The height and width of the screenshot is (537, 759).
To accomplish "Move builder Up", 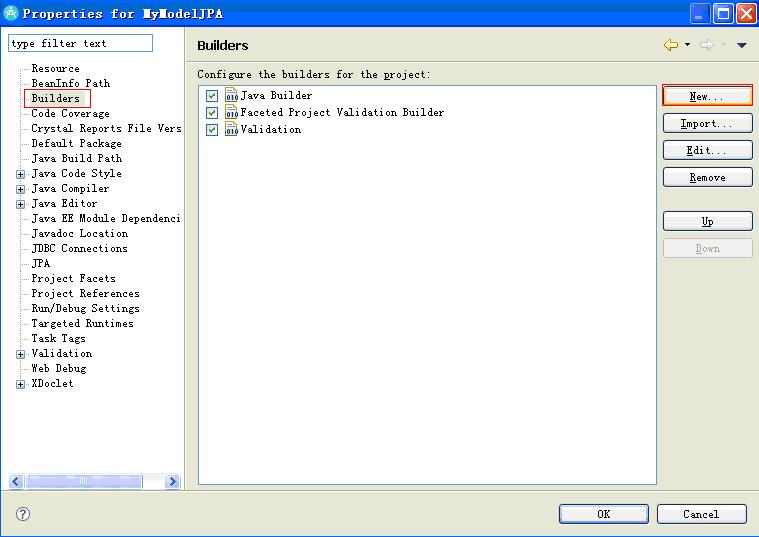I will pyautogui.click(x=707, y=221).
